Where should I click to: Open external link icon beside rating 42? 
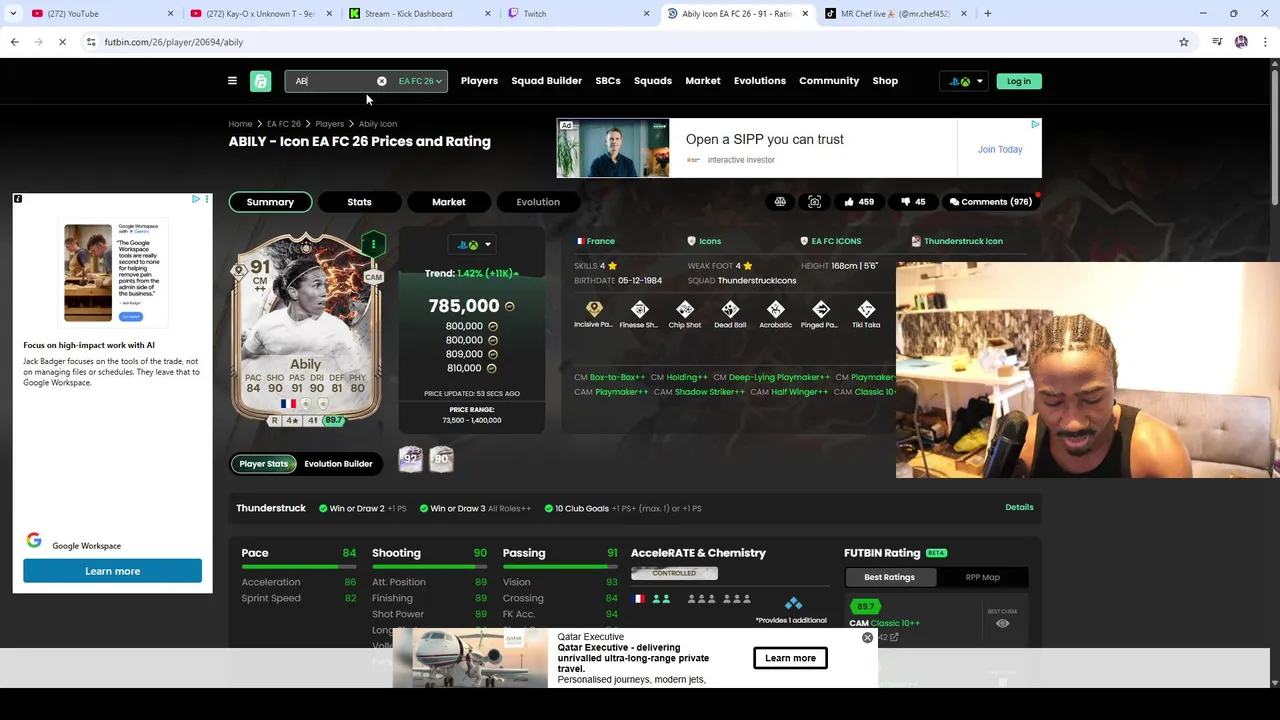tap(894, 637)
